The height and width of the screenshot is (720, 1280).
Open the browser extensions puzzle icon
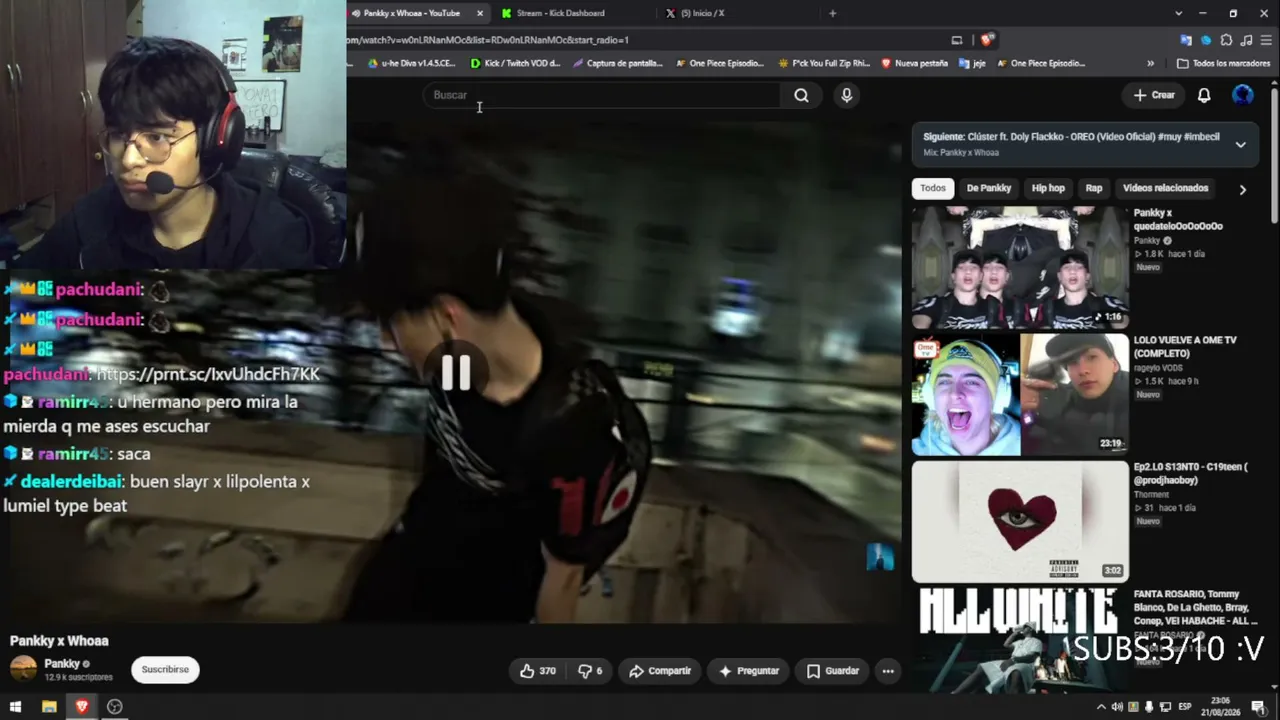[1226, 40]
